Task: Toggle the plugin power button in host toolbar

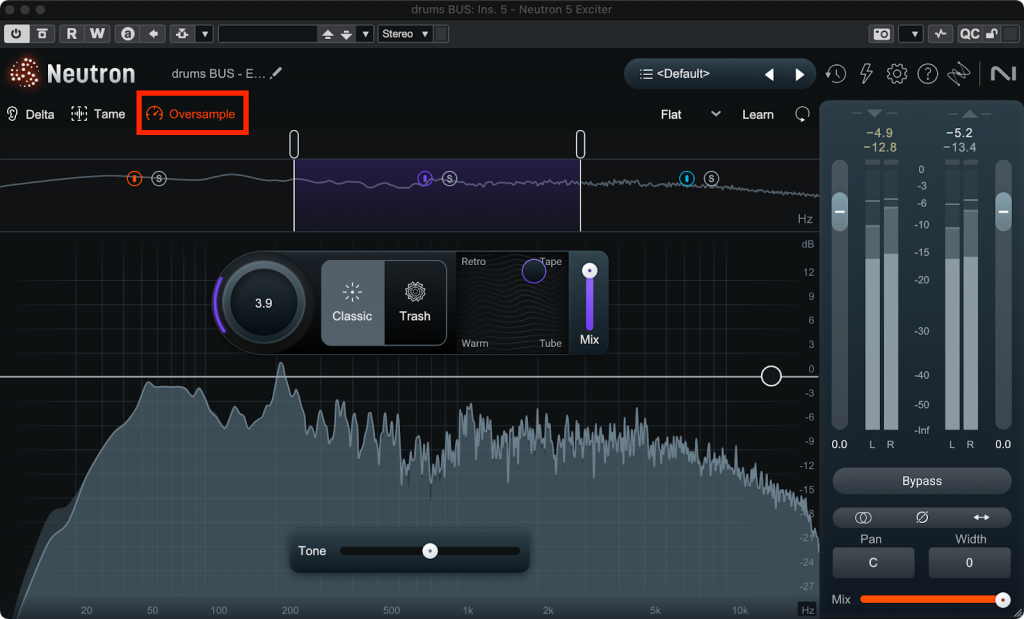Action: tap(17, 34)
